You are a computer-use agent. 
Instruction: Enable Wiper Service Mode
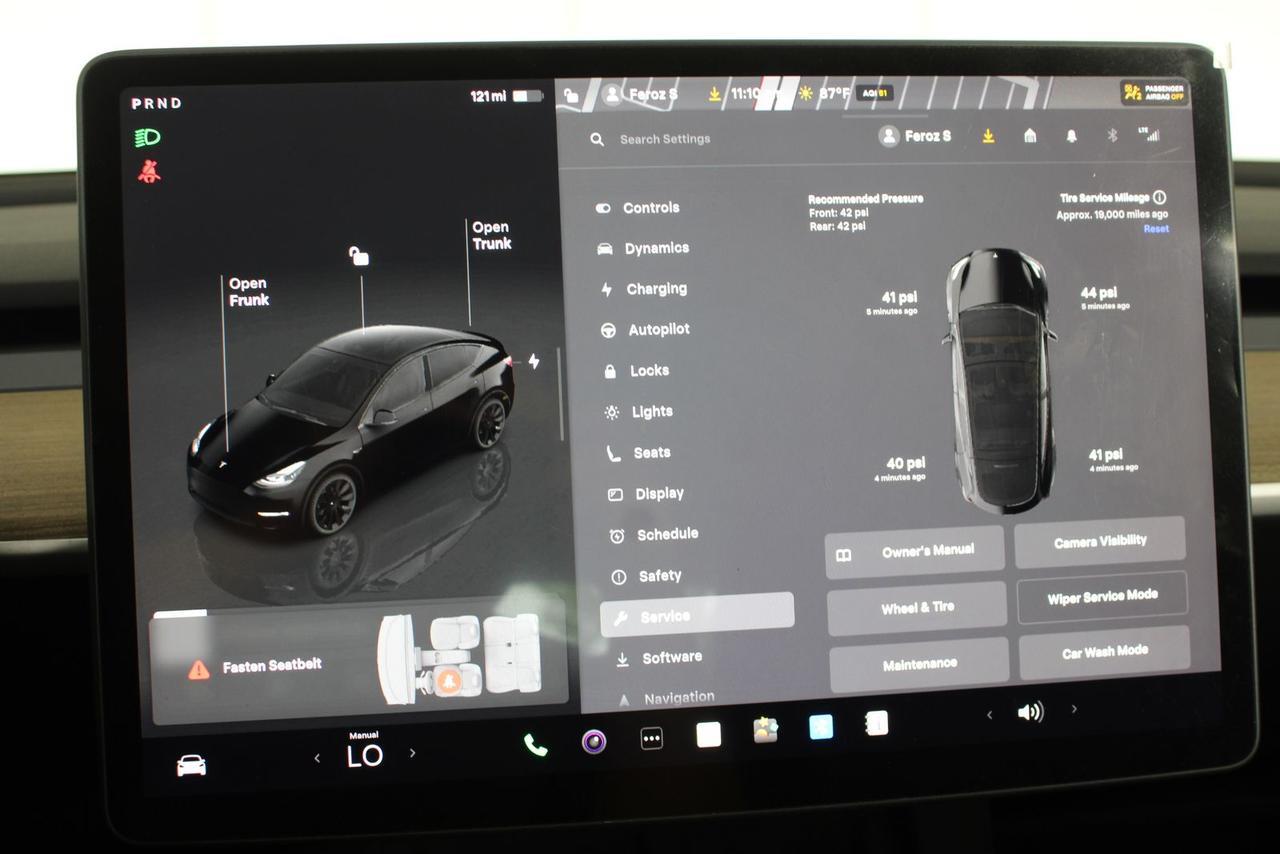click(x=1102, y=597)
